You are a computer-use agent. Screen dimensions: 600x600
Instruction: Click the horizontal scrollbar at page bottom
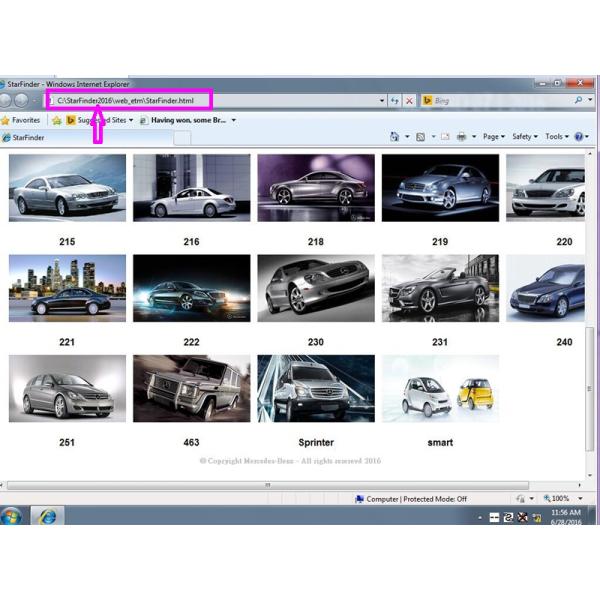click(x=267, y=485)
